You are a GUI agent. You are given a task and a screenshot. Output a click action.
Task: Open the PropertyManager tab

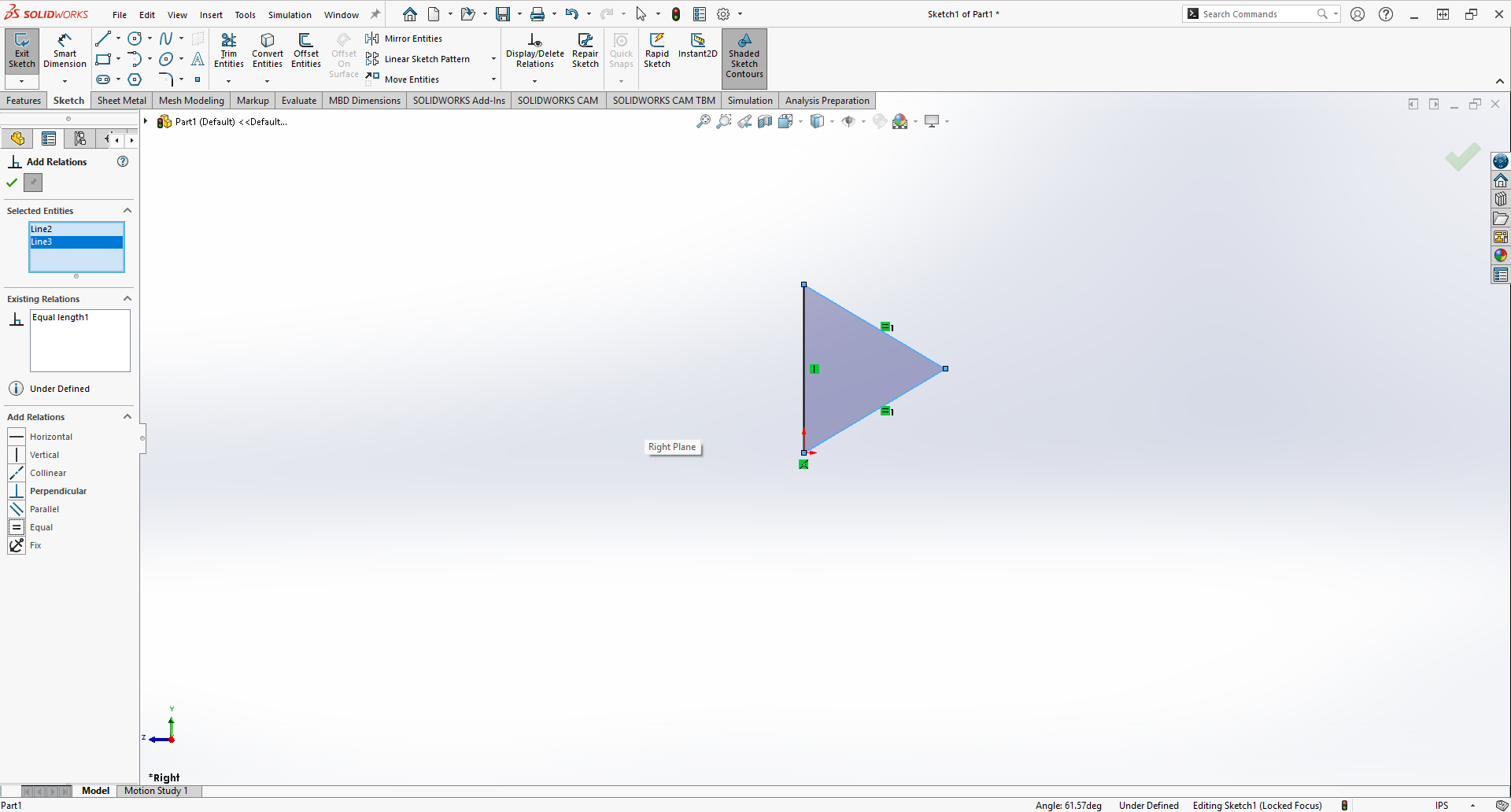pos(49,138)
